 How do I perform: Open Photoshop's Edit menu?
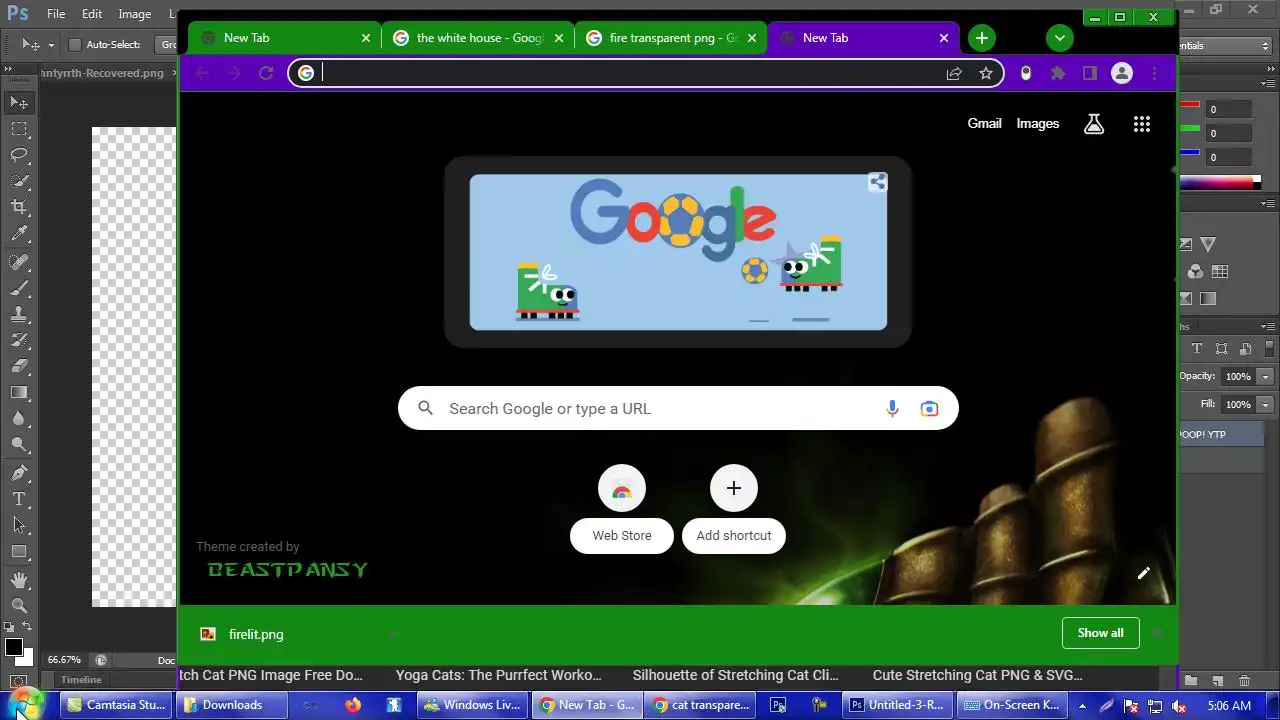[x=92, y=14]
